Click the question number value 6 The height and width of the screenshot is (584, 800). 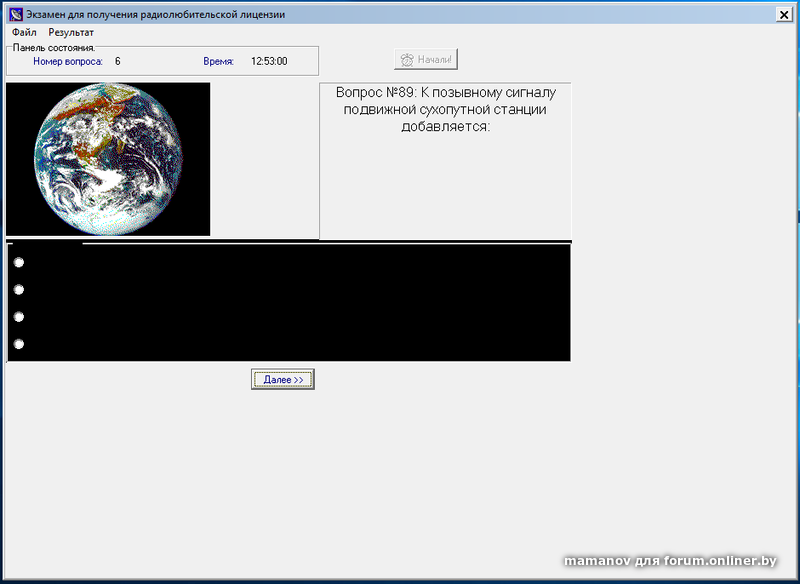118,61
